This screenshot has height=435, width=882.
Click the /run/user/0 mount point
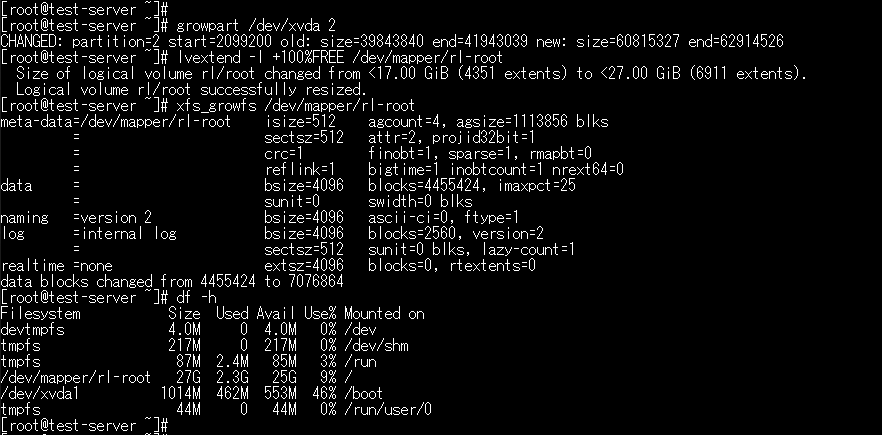tap(388, 409)
